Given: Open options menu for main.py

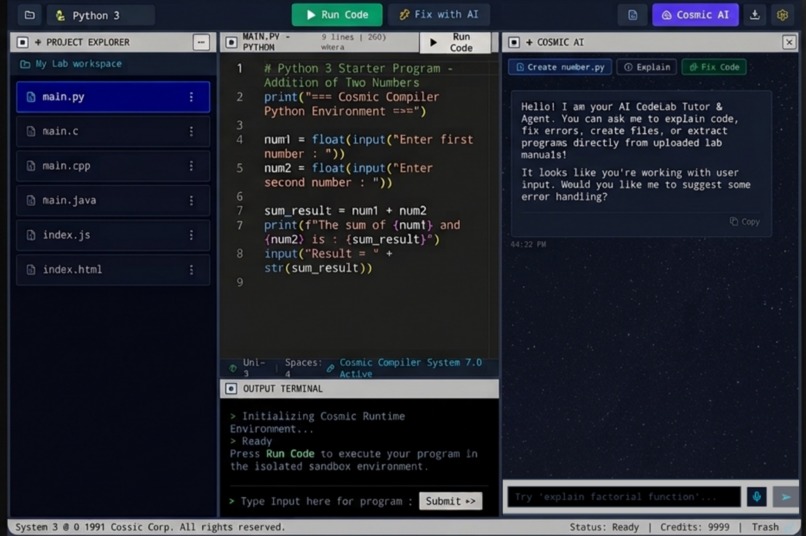Looking at the screenshot, I should [x=191, y=97].
